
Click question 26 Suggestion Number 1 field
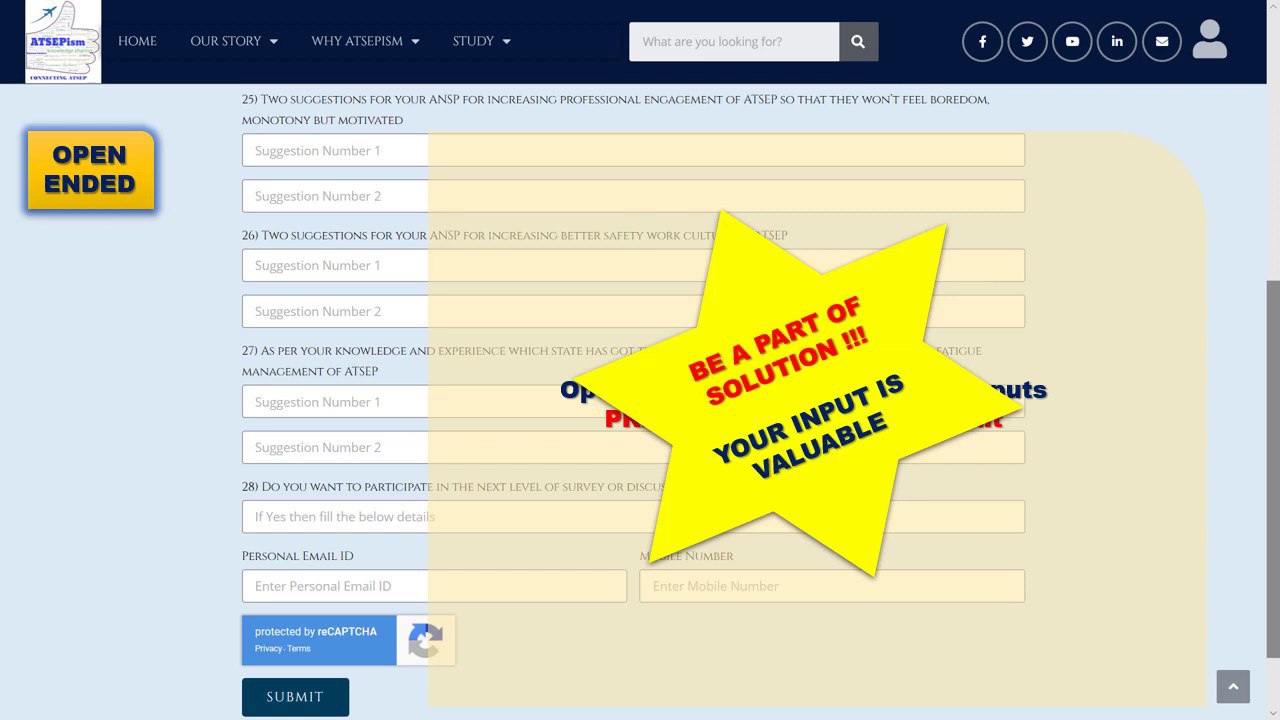tap(633, 265)
